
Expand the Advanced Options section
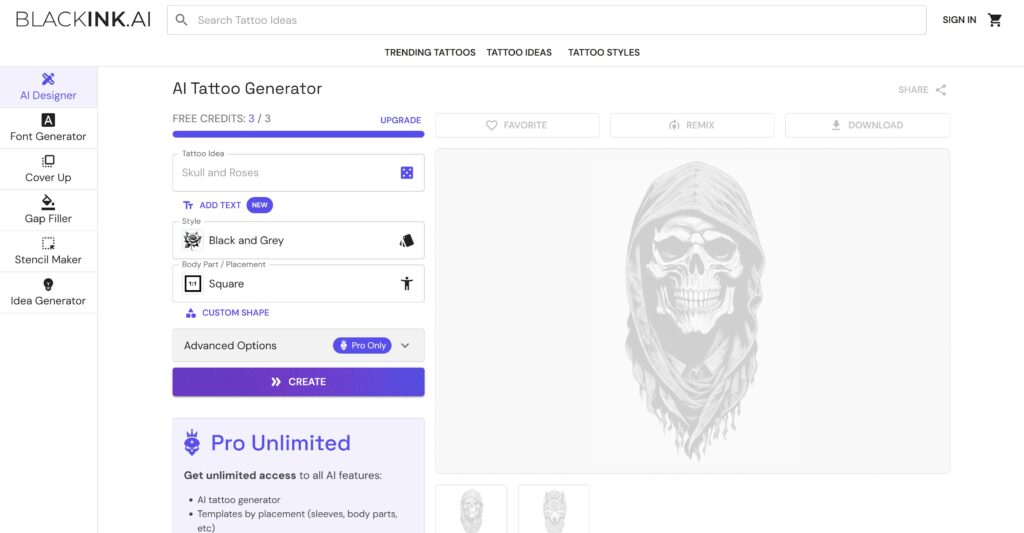coord(298,346)
